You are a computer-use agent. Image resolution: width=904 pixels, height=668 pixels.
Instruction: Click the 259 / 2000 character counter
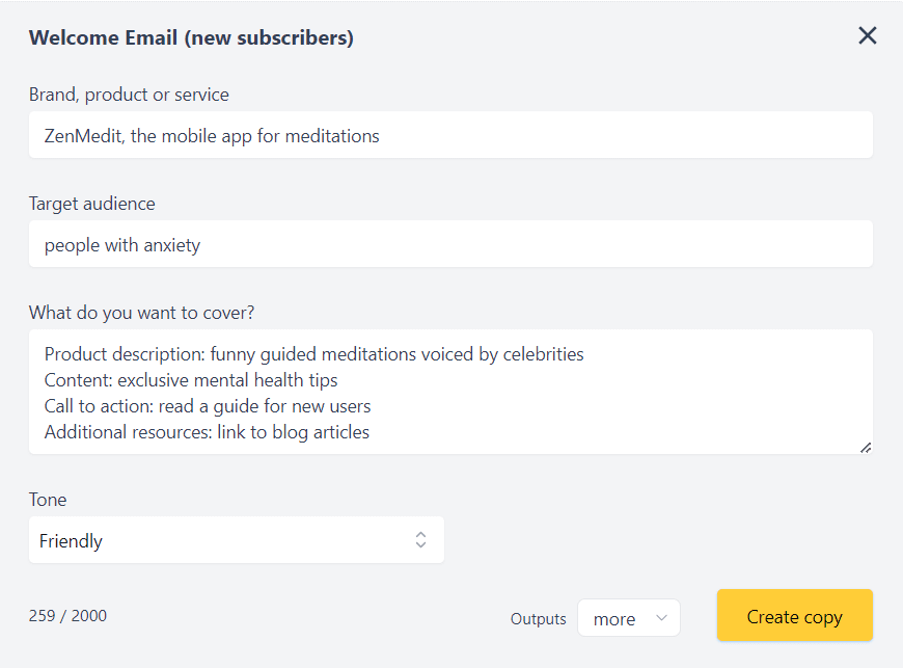[x=67, y=615]
